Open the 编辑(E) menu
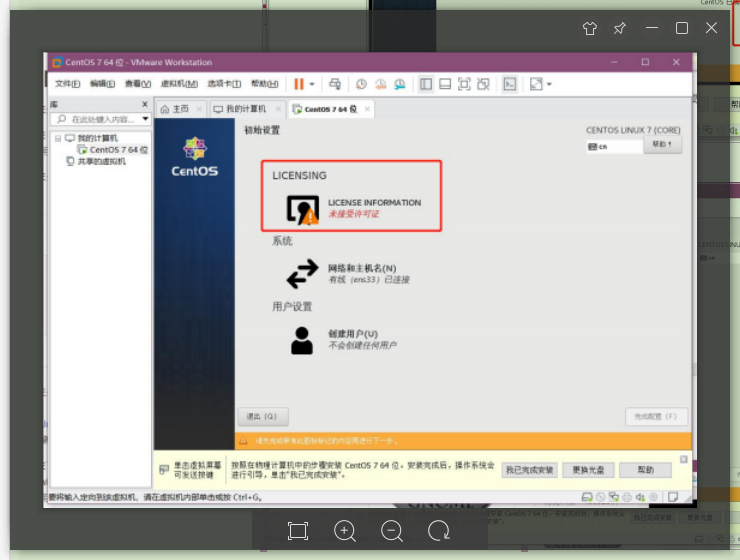Screen dimensions: 740x560 102,84
